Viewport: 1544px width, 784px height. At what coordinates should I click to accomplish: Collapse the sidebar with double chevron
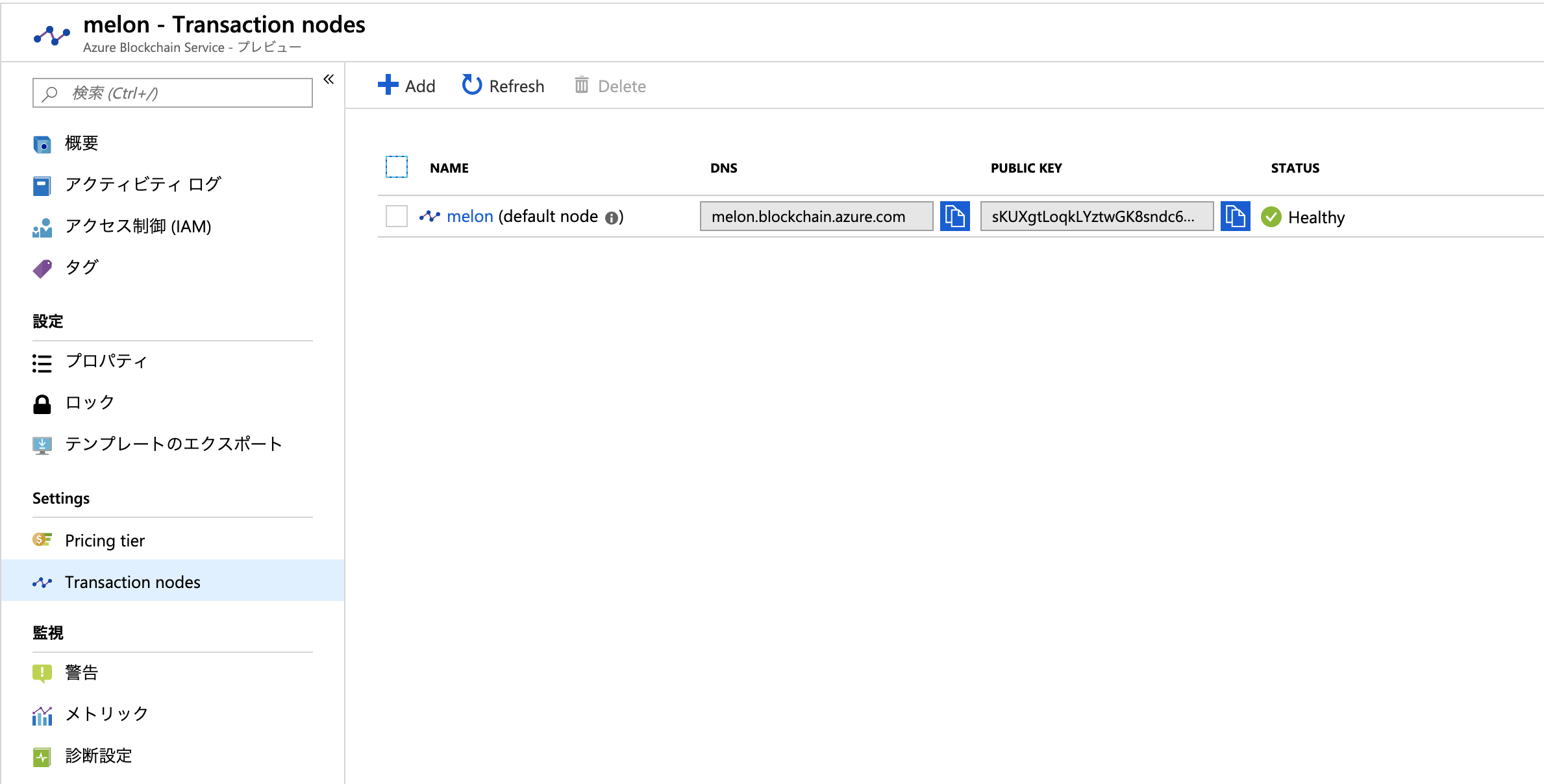coord(329,79)
